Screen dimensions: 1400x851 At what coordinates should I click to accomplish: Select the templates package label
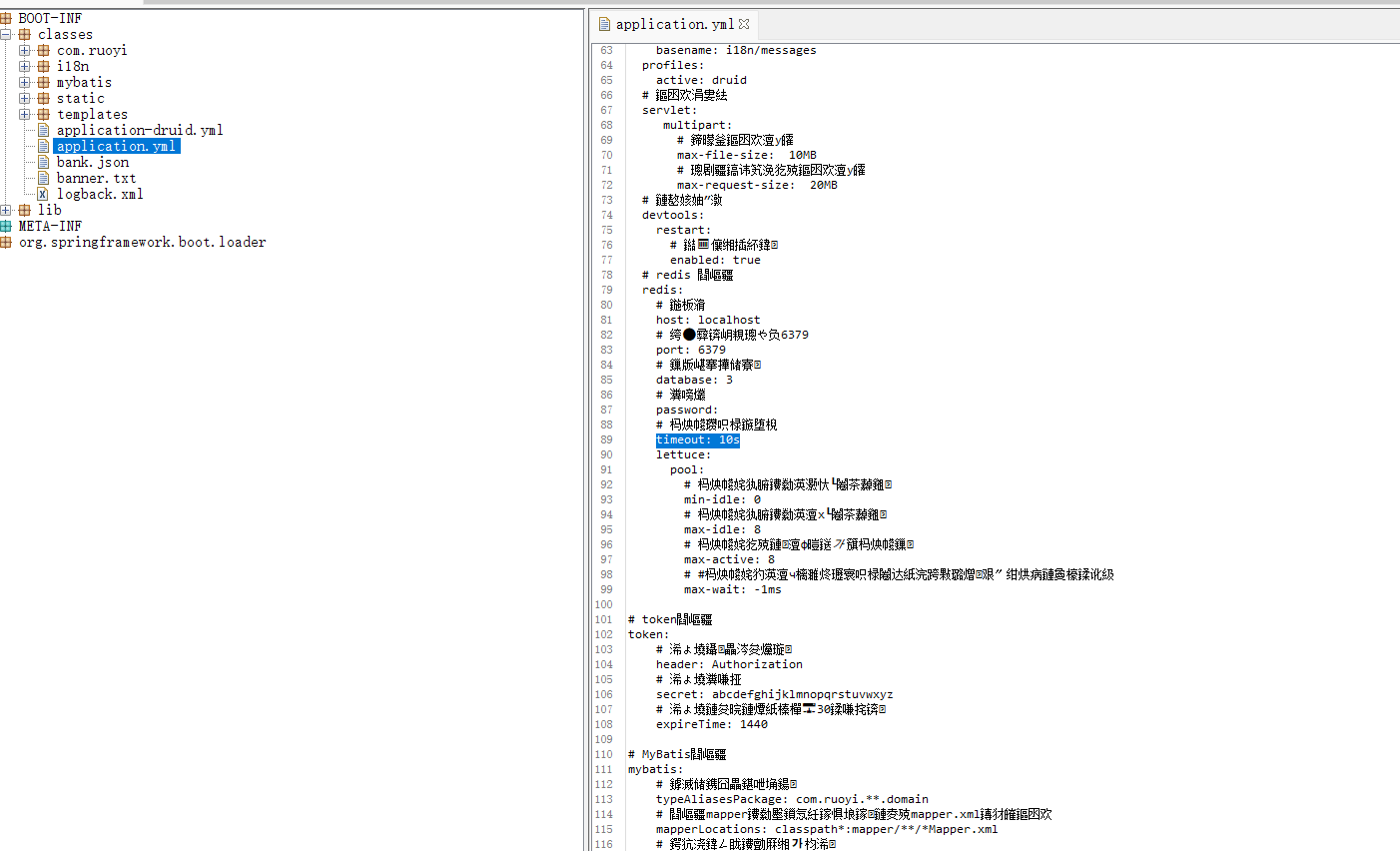(x=92, y=114)
